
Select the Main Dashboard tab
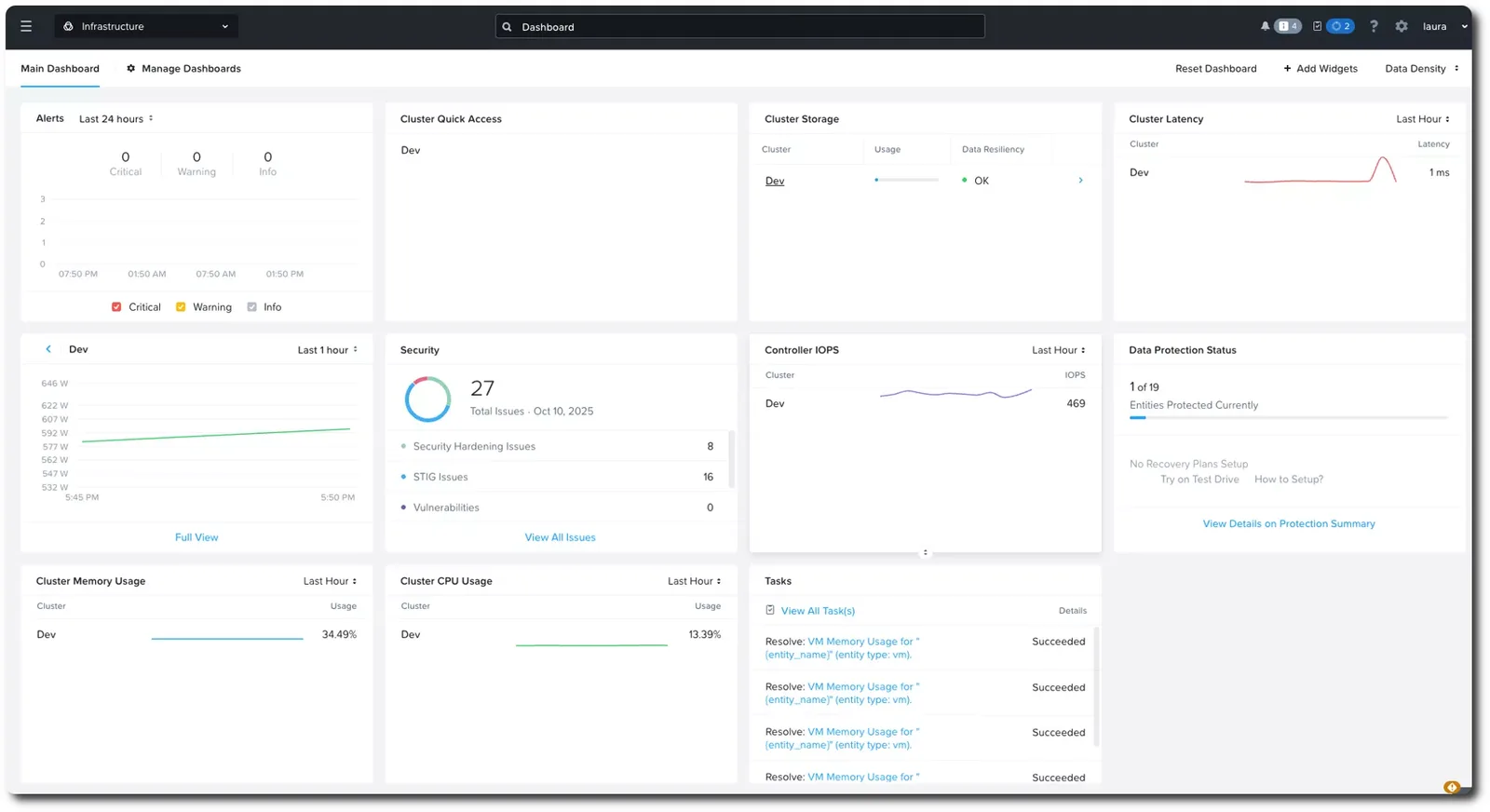coord(60,68)
